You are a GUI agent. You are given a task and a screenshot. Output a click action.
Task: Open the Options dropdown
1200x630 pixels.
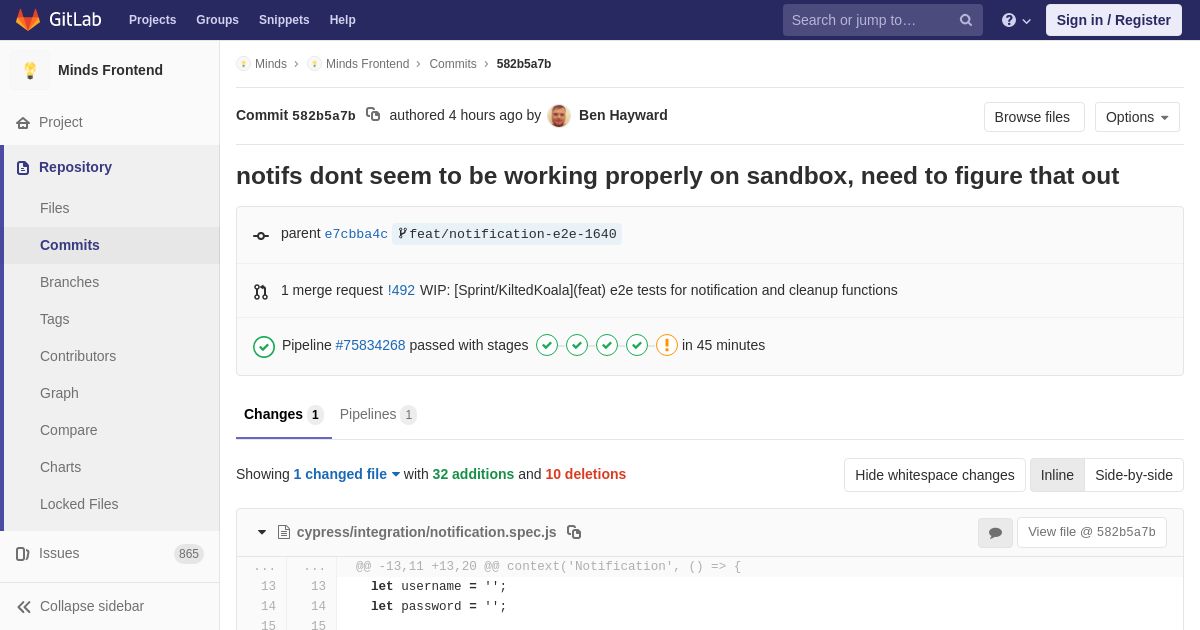1137,117
